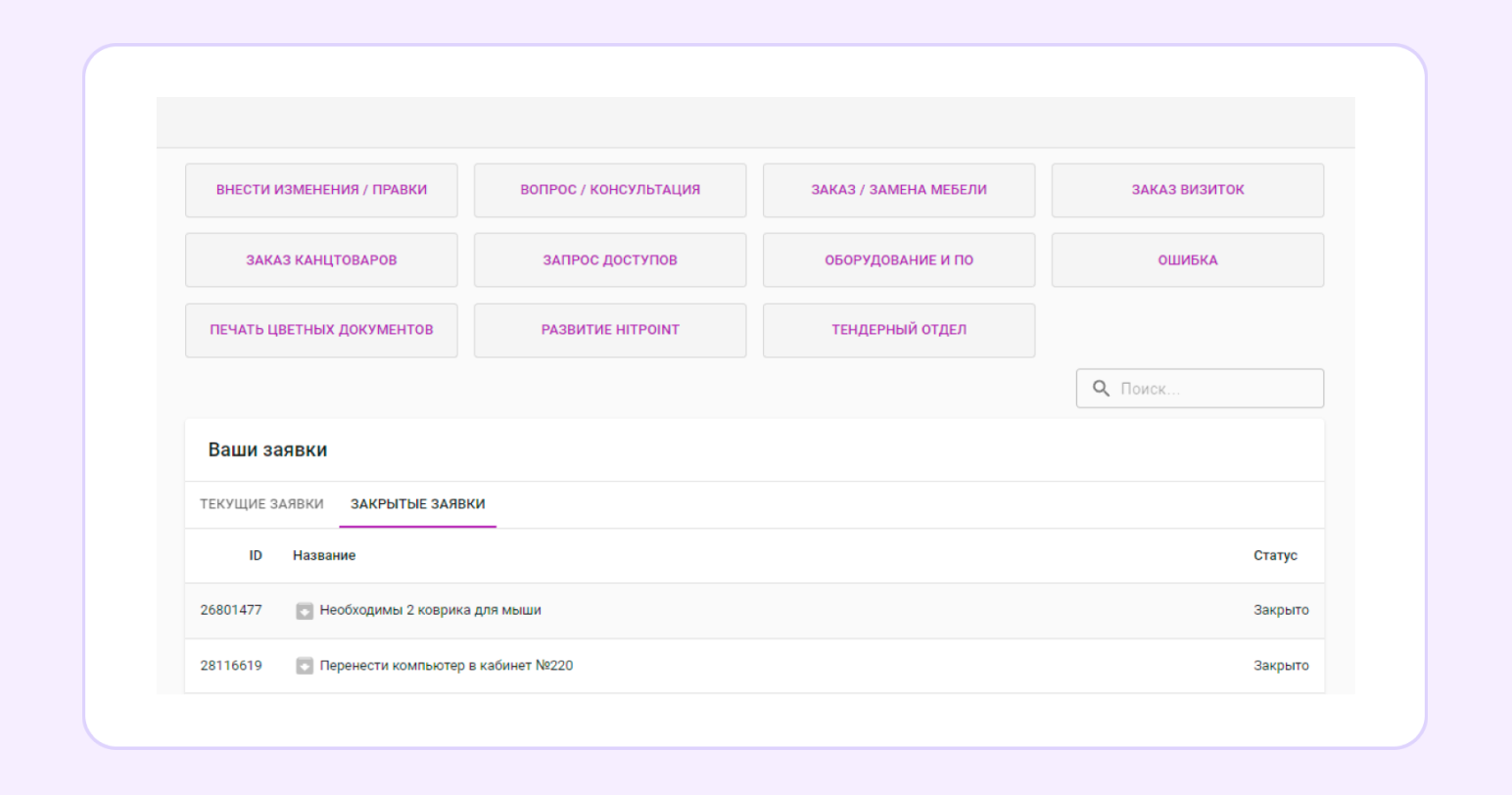Click icon beside mouse pad request
This screenshot has height=795, width=1512.
305,611
